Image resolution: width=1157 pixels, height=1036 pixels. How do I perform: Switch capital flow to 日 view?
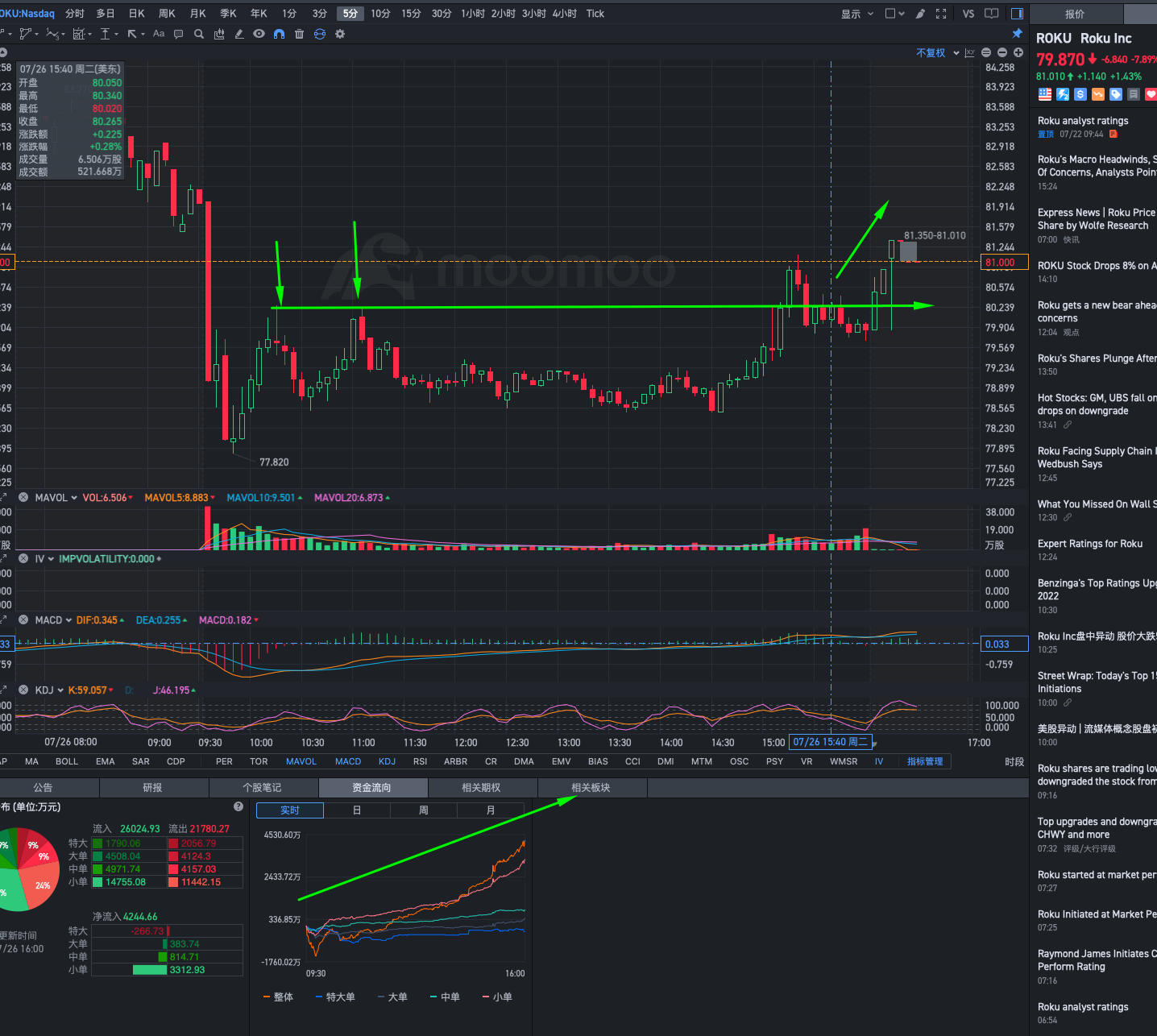coord(357,810)
